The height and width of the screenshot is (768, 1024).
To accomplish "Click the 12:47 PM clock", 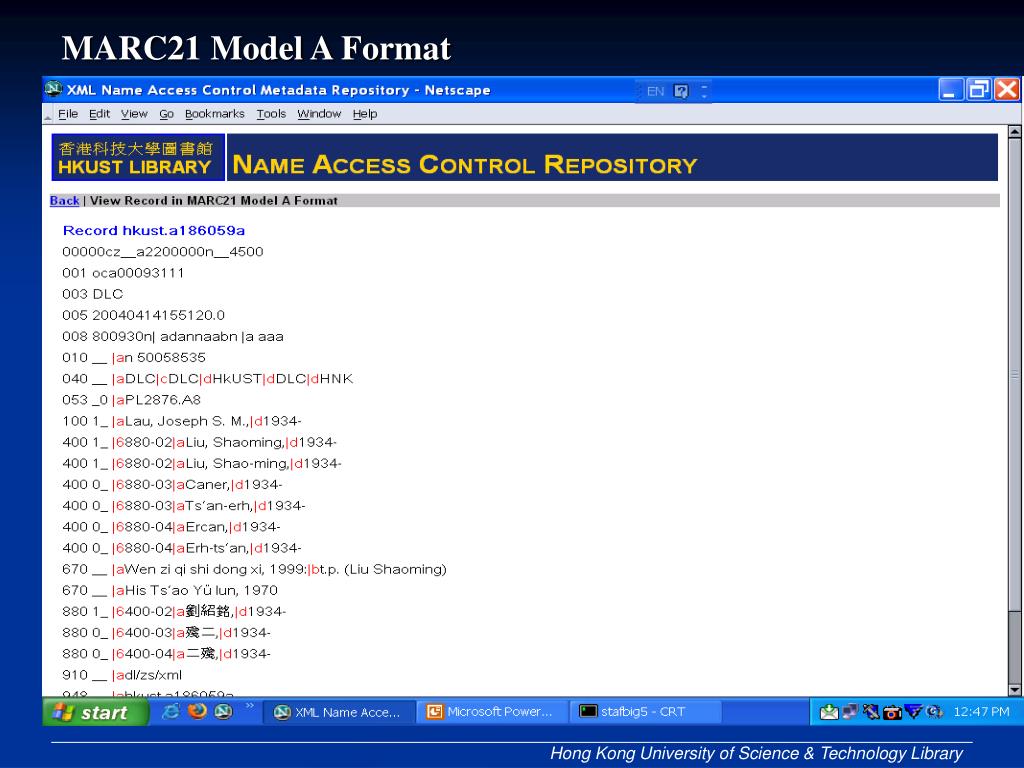I will (x=981, y=712).
